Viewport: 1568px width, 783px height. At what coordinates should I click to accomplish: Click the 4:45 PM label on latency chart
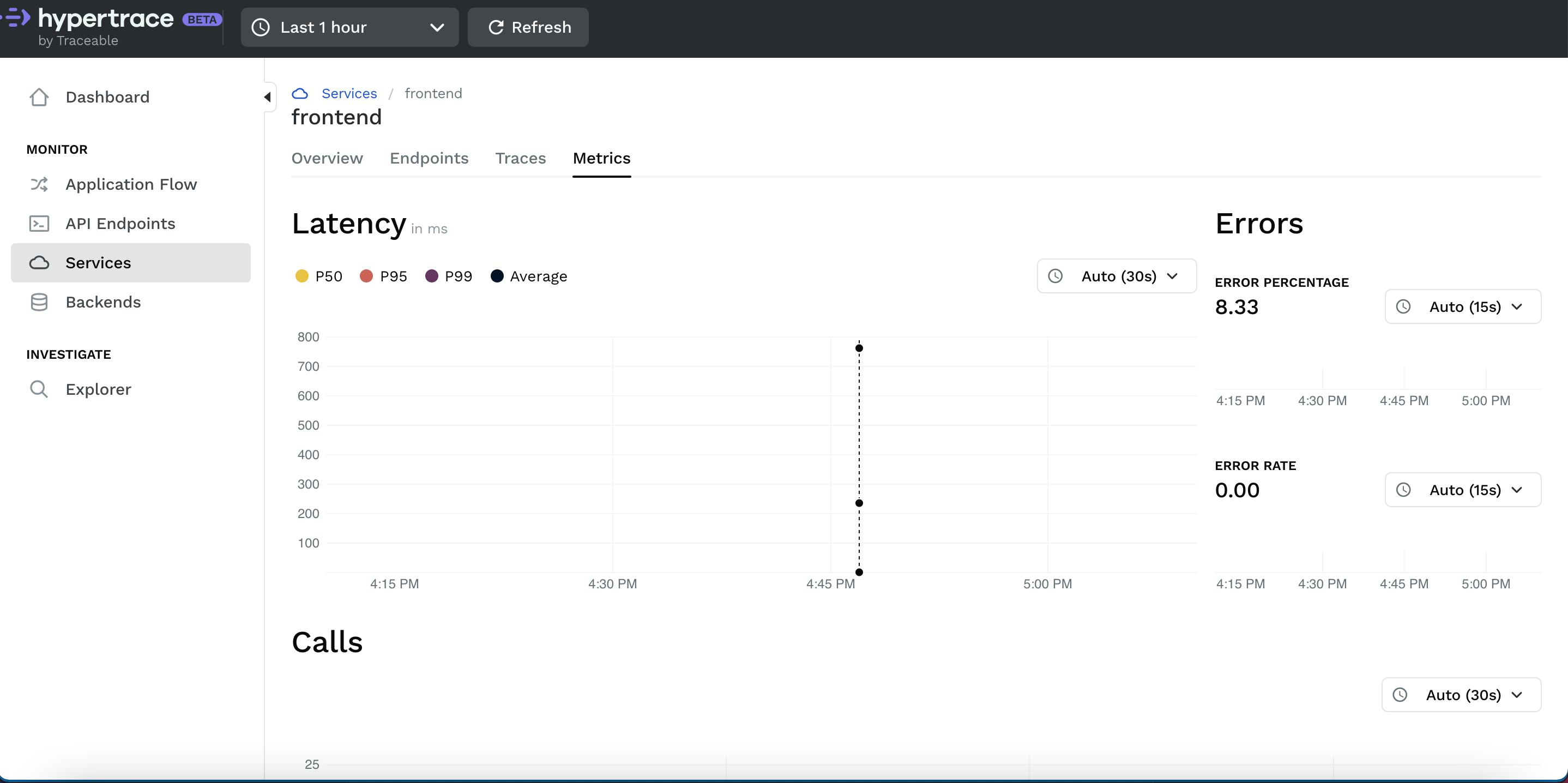830,584
